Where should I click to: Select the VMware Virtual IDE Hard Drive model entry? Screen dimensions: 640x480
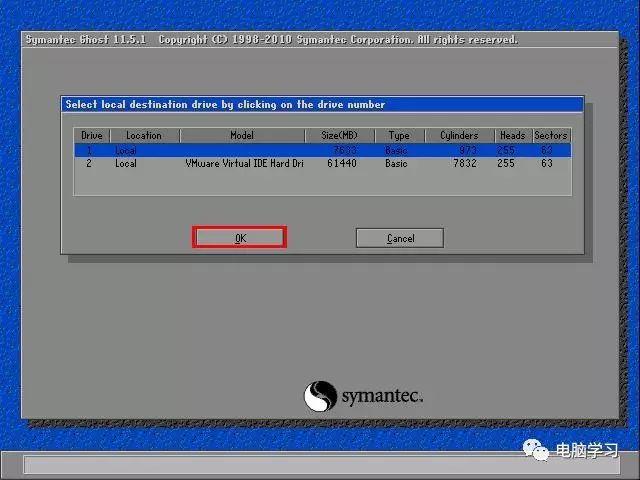coord(244,163)
